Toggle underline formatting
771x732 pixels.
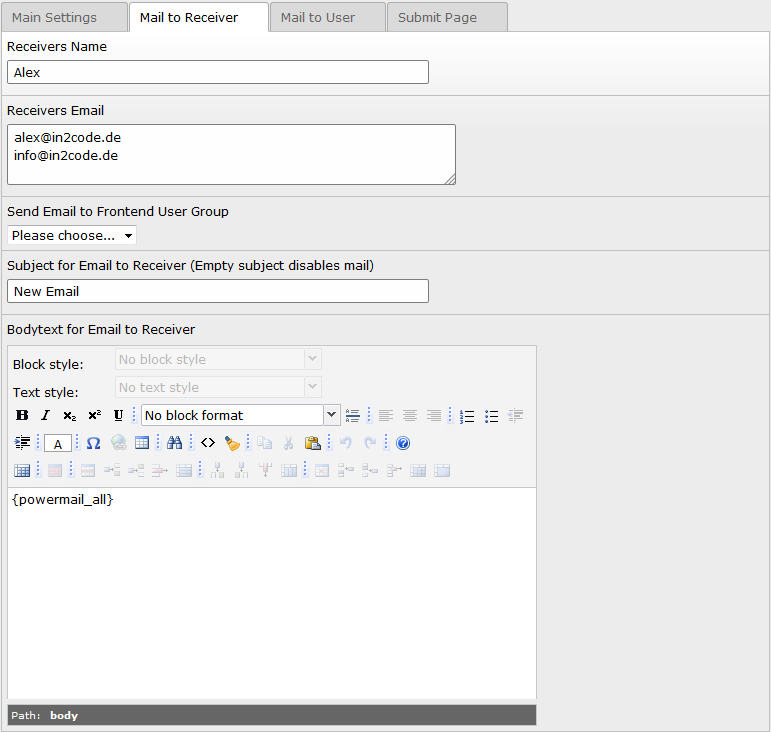(x=118, y=415)
